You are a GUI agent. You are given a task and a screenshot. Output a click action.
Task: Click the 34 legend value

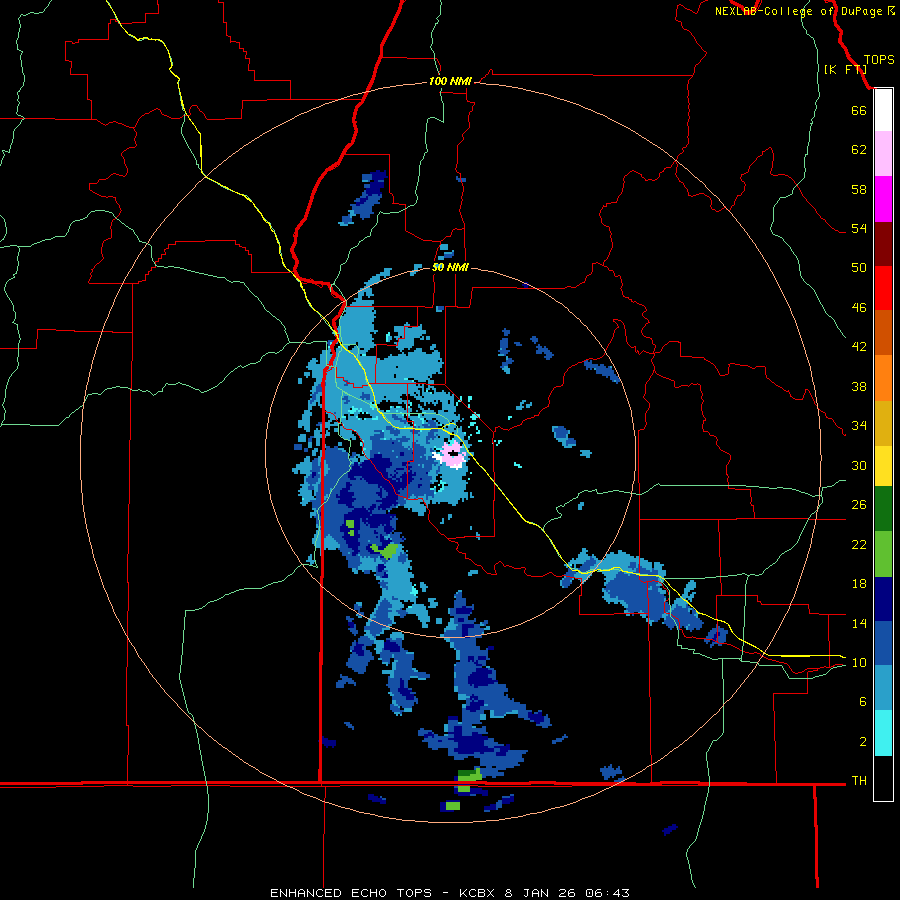[859, 426]
